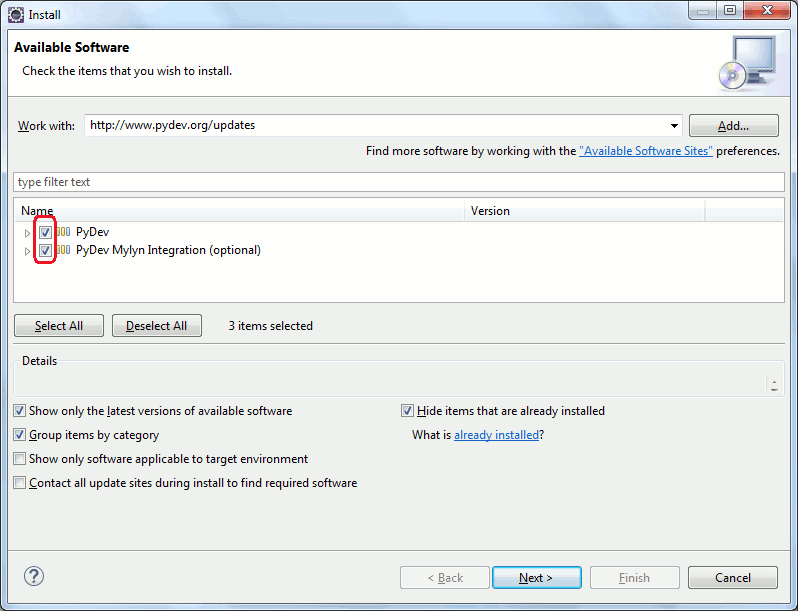The height and width of the screenshot is (611, 798).
Task: Click the PyDev Mylyn Integration category icon
Action: point(64,250)
